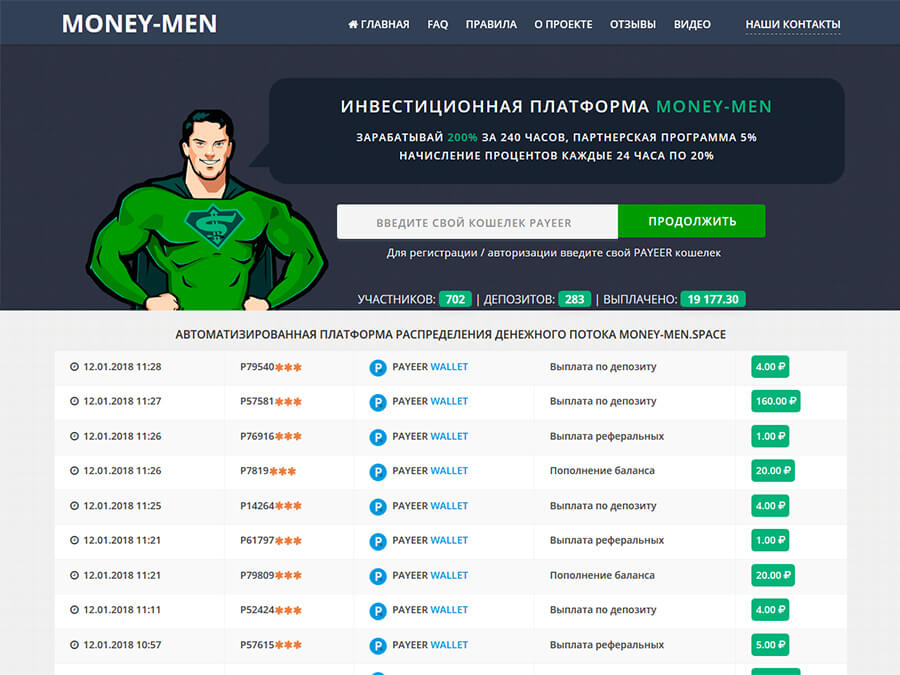Click the clock icon in the 11:27 row
The height and width of the screenshot is (675, 900).
click(75, 401)
